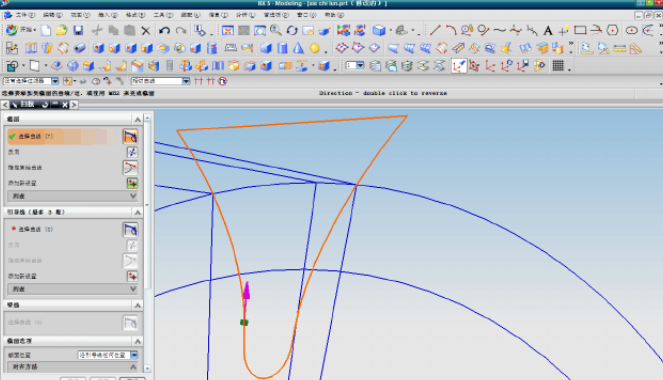Select the yellow sphere primitive icon

click(x=315, y=48)
